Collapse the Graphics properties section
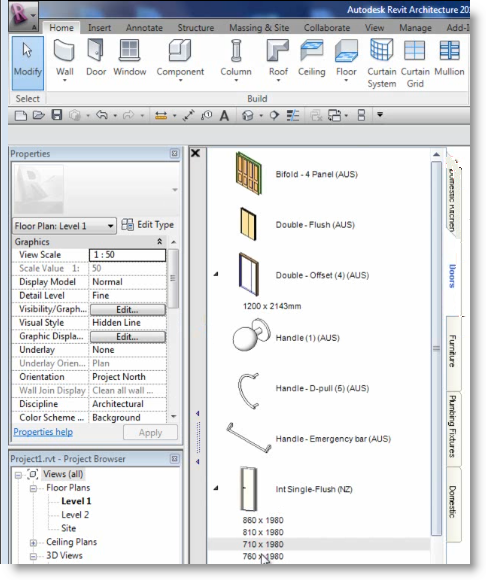This screenshot has height=580, width=486. click(x=159, y=242)
